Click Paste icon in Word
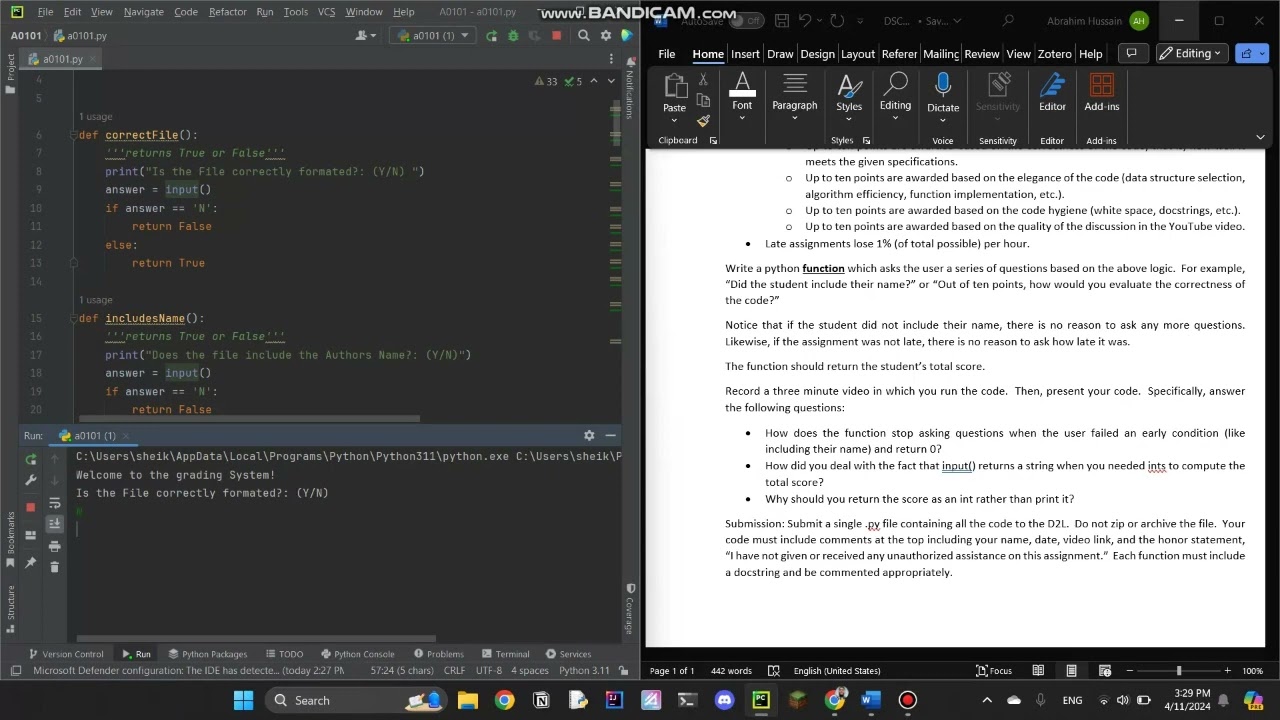 pos(675,87)
